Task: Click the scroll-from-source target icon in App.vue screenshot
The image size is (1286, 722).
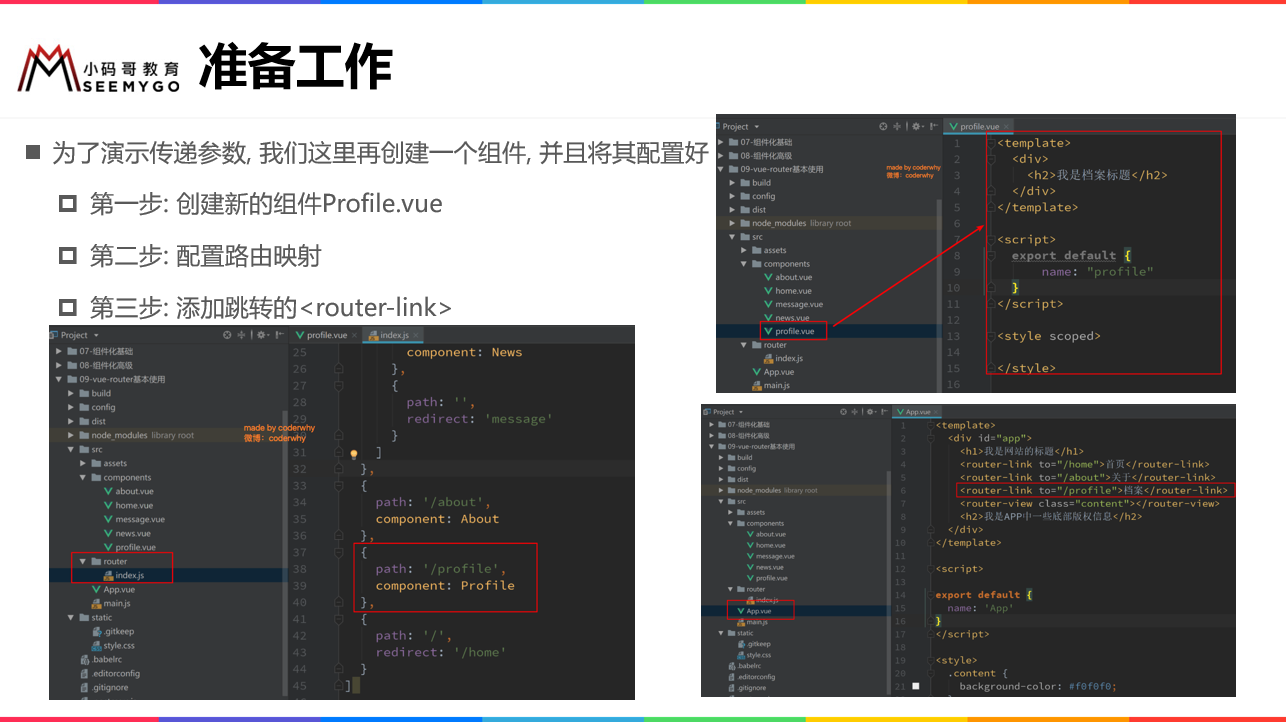Action: (843, 412)
